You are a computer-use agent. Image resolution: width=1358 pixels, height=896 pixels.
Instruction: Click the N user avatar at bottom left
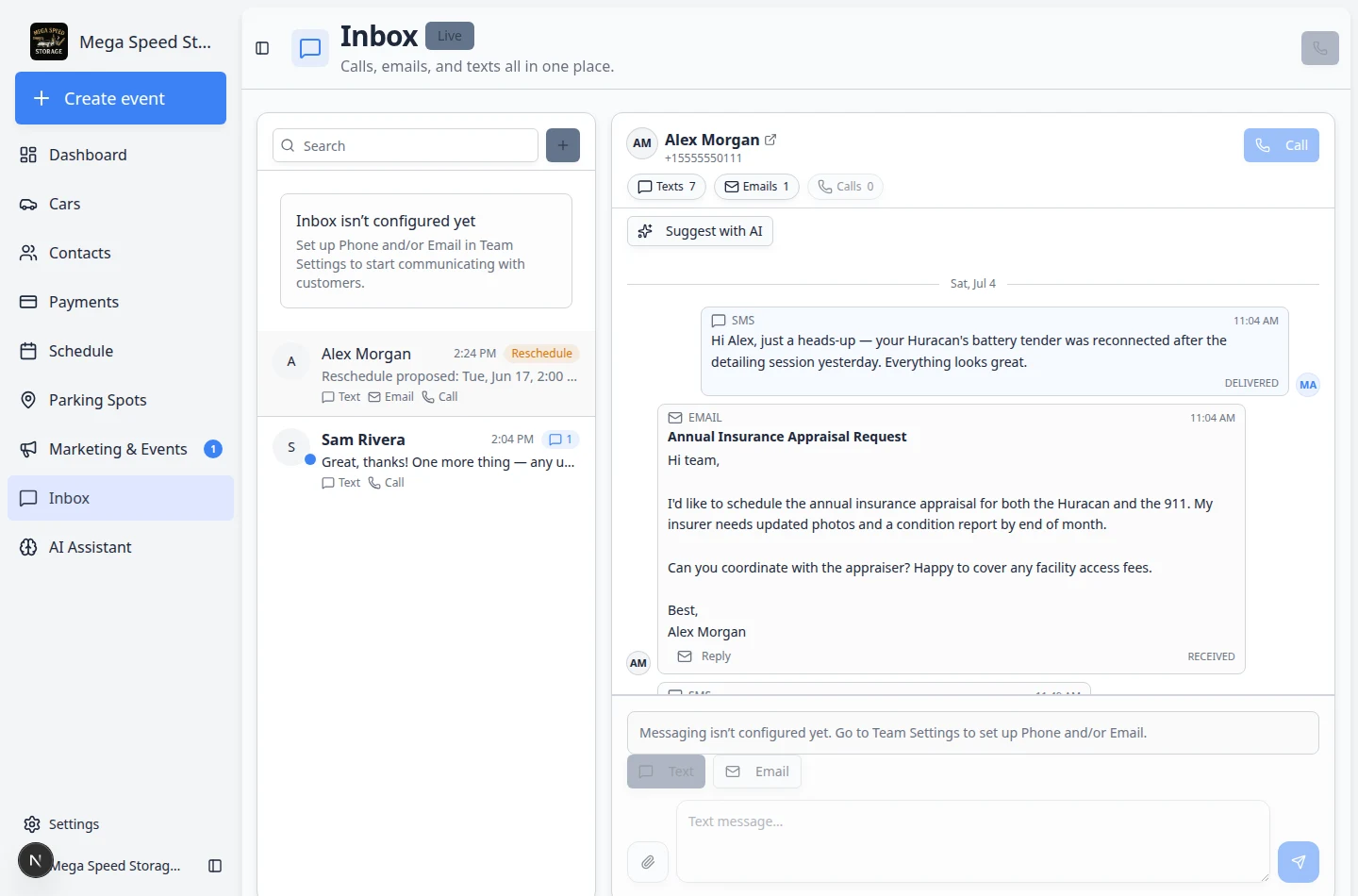point(36,860)
